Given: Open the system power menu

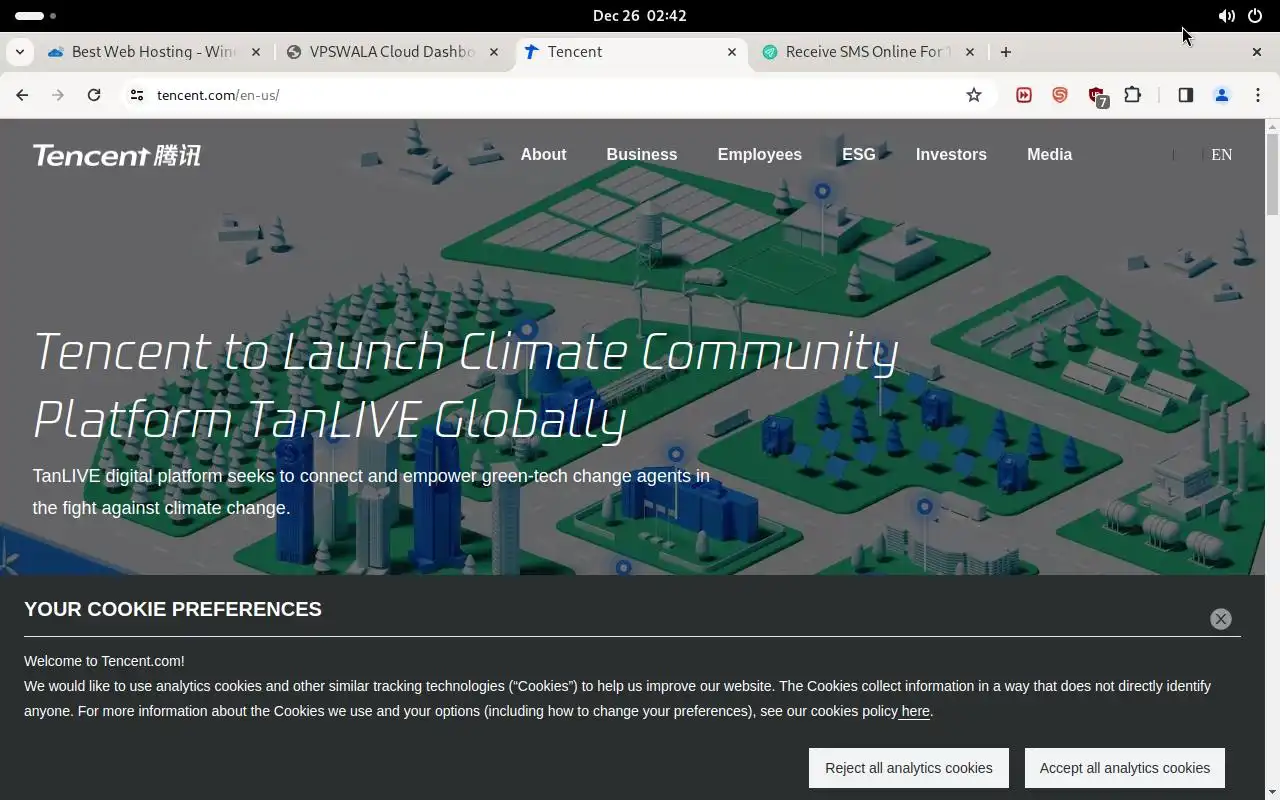Looking at the screenshot, I should 1255,16.
